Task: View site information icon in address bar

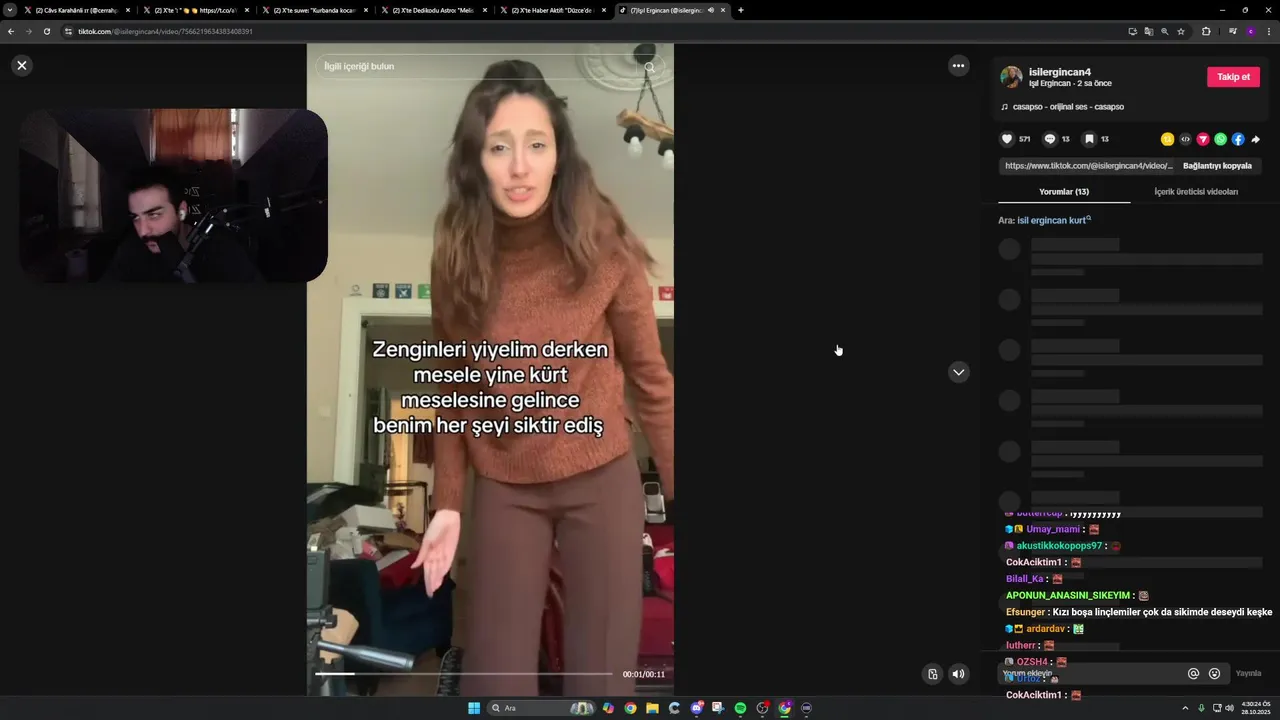Action: pos(69,31)
